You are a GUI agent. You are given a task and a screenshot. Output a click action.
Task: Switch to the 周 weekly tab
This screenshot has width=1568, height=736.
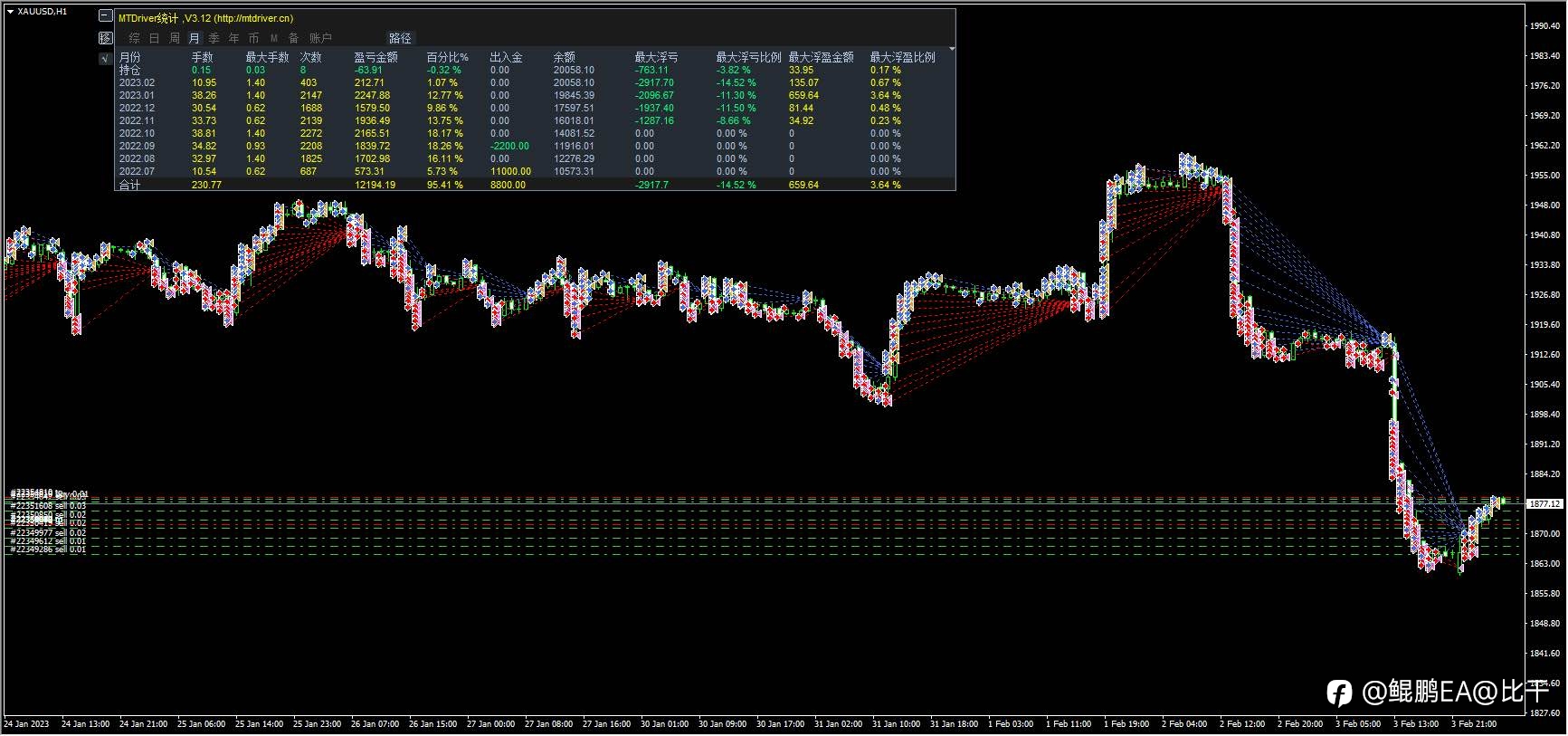[175, 38]
